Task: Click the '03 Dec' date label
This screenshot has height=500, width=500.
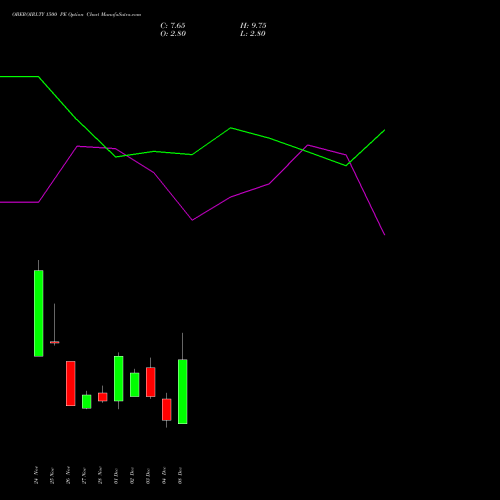Action: (148, 475)
